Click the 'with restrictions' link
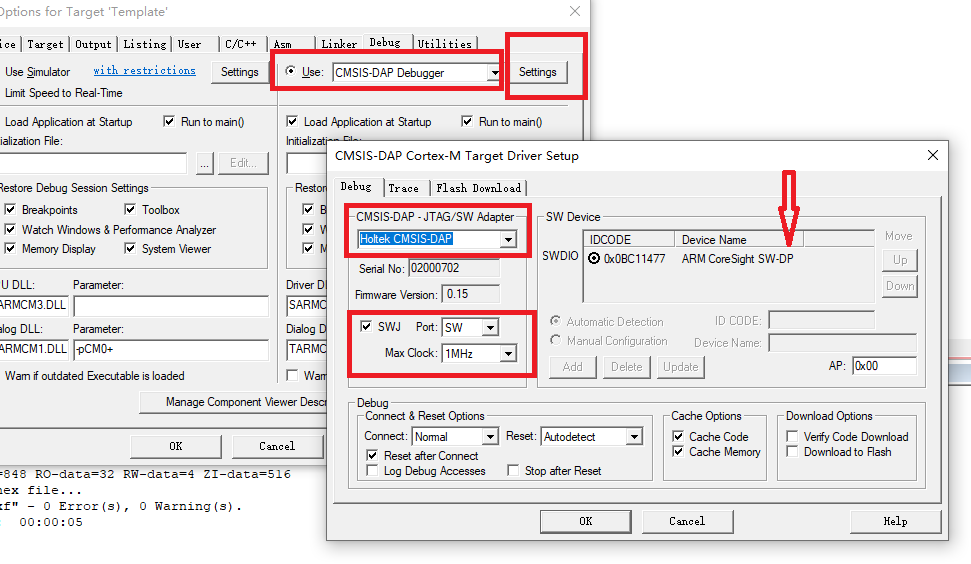Image resolution: width=971 pixels, height=564 pixels. pyautogui.click(x=144, y=71)
